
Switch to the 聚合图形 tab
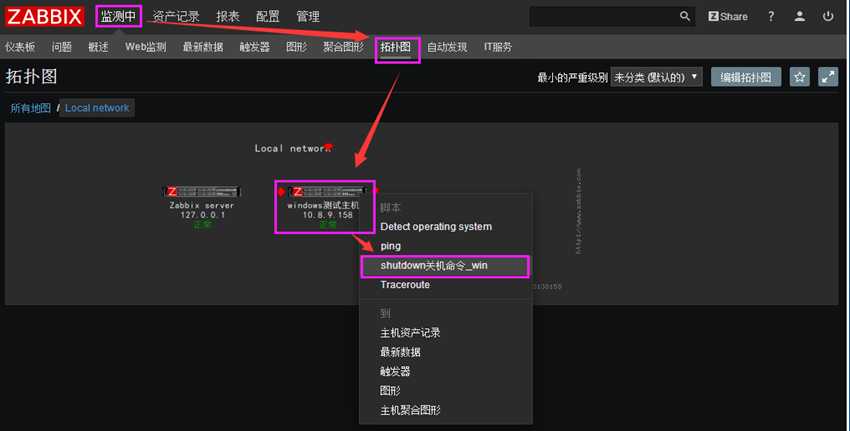tap(344, 47)
